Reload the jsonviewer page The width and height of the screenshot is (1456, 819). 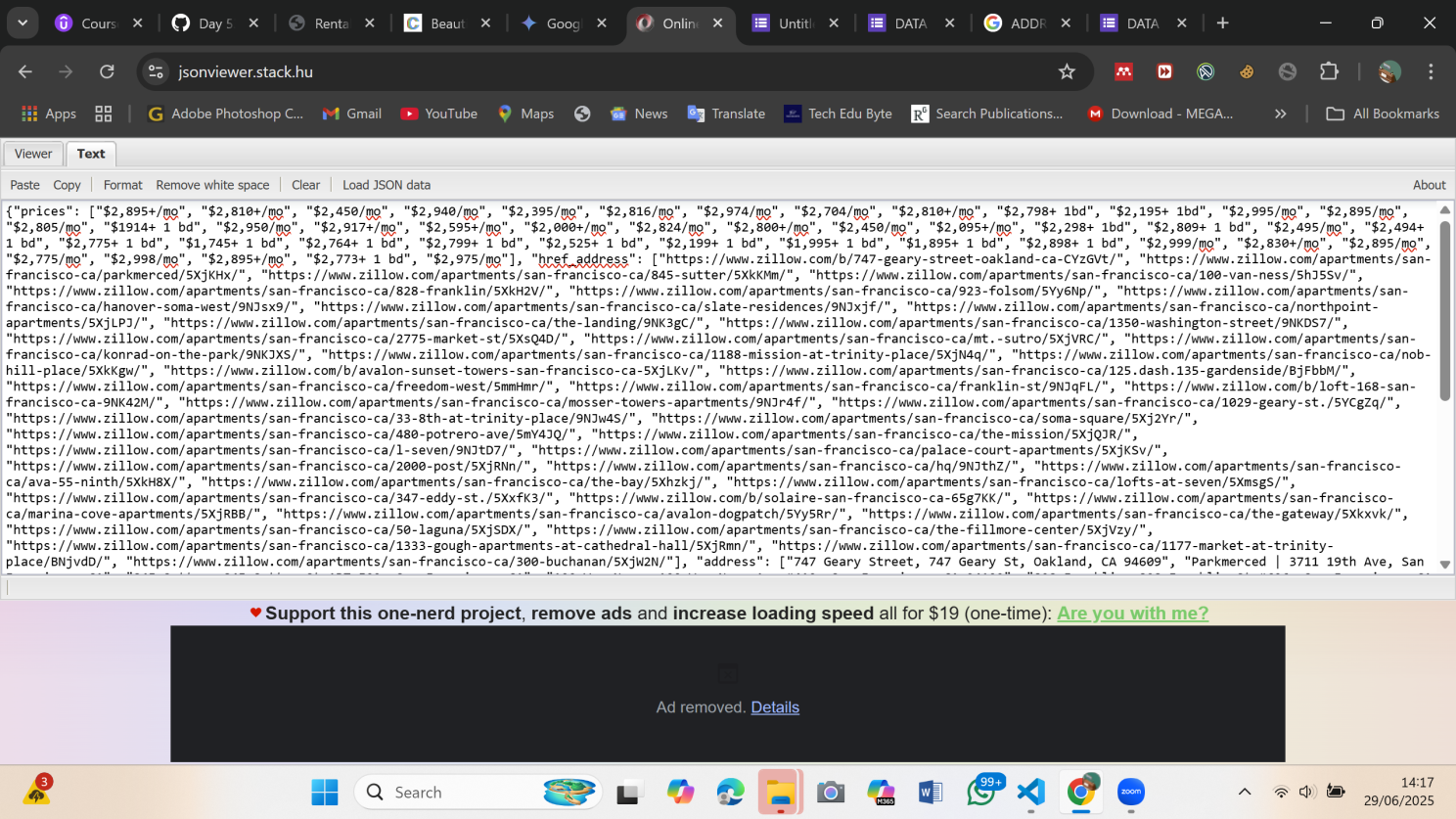pyautogui.click(x=108, y=71)
